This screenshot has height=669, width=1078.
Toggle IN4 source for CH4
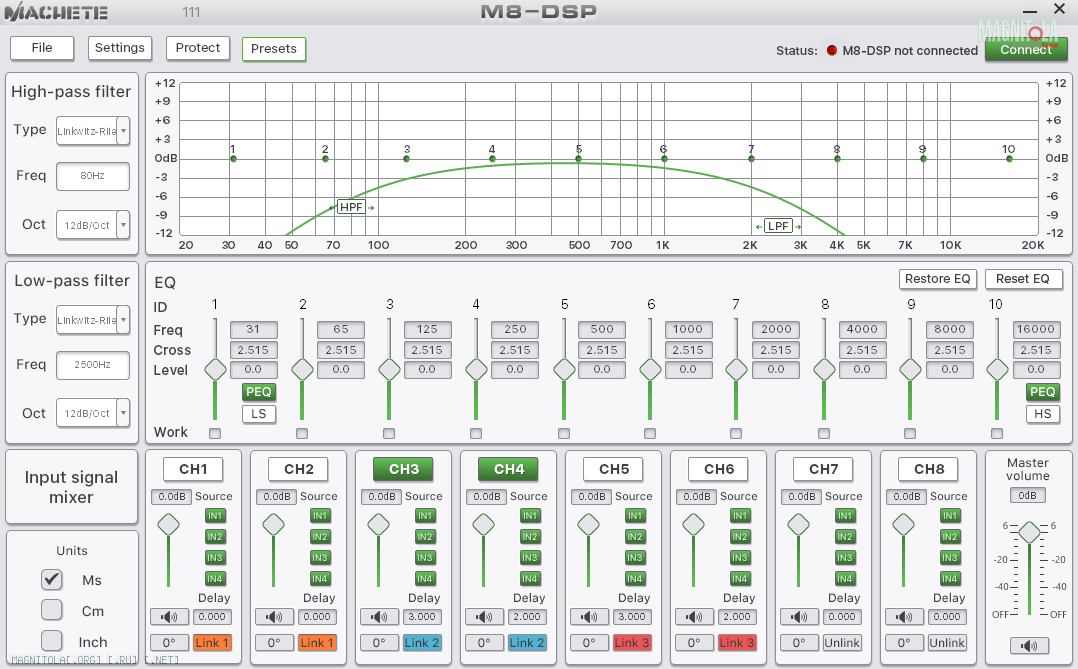click(x=530, y=578)
